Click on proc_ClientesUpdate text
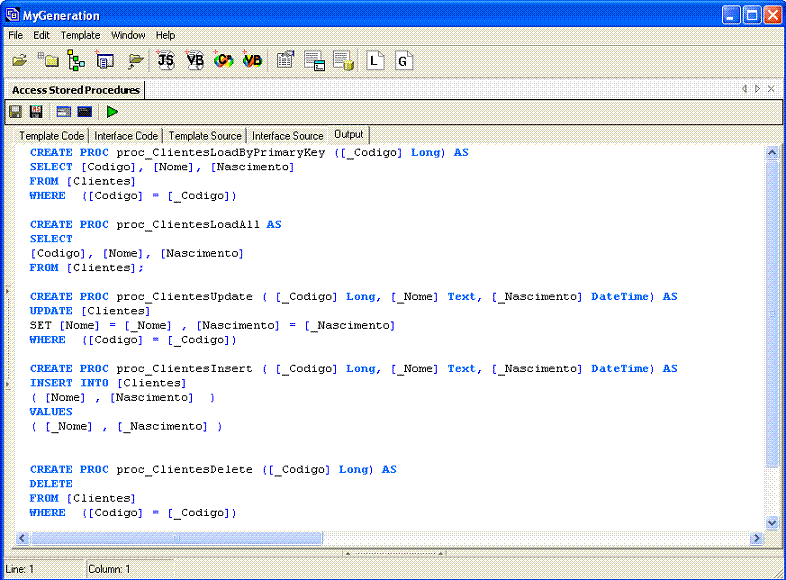Screen dimensions: 786x580 (184, 297)
